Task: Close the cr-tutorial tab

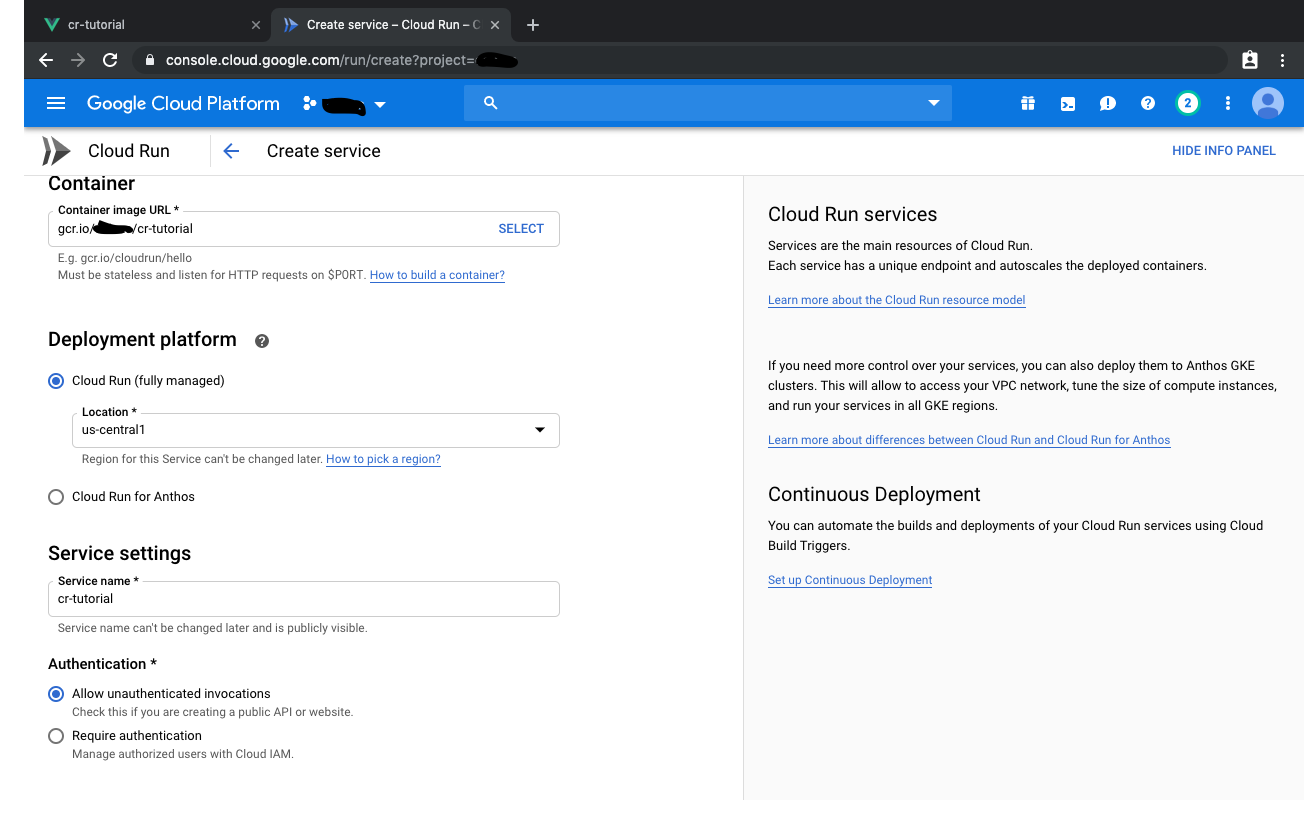Action: tap(256, 25)
